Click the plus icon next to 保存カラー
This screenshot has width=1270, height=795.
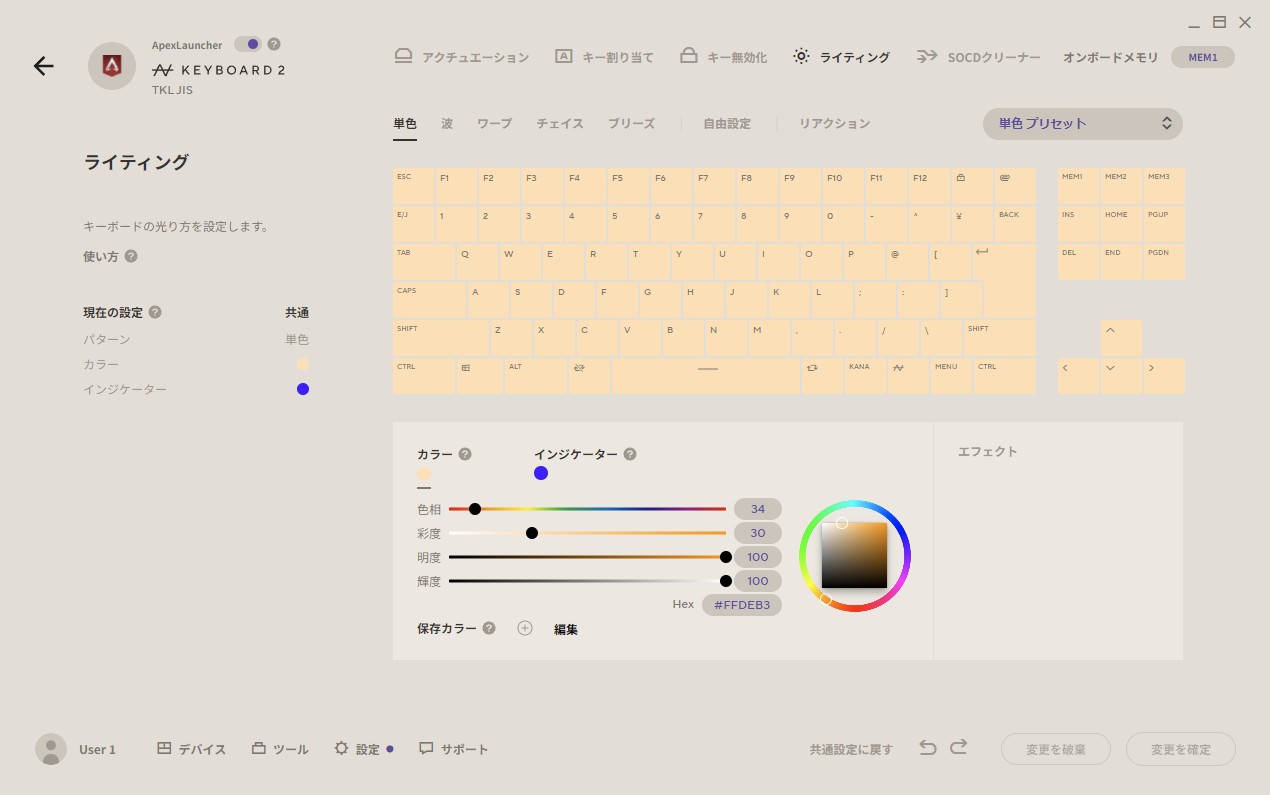[524, 628]
